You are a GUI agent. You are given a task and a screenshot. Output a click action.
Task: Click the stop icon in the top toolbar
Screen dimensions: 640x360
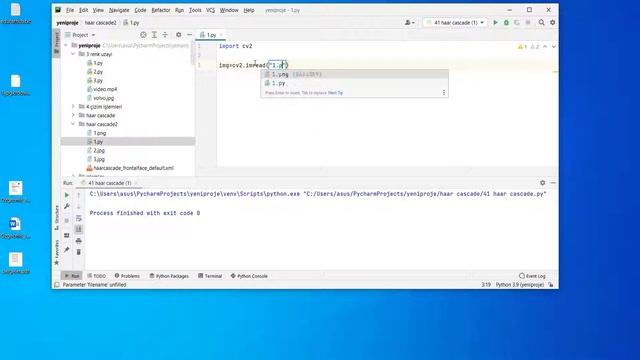point(528,23)
